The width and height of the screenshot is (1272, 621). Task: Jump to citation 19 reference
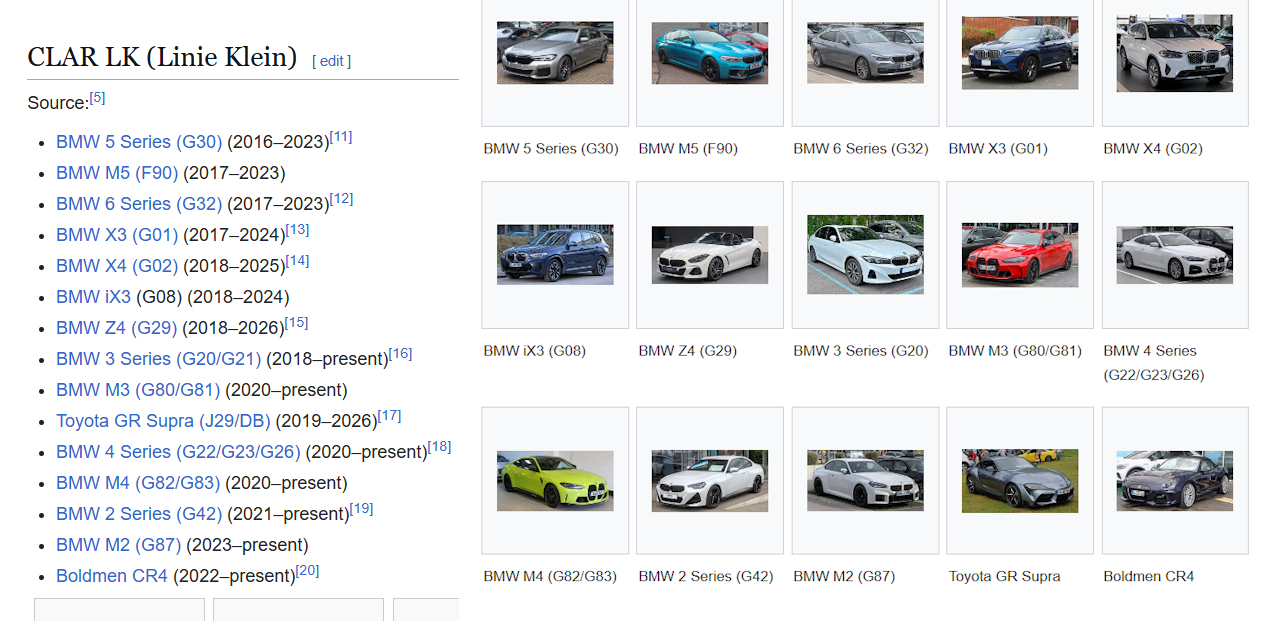[361, 509]
